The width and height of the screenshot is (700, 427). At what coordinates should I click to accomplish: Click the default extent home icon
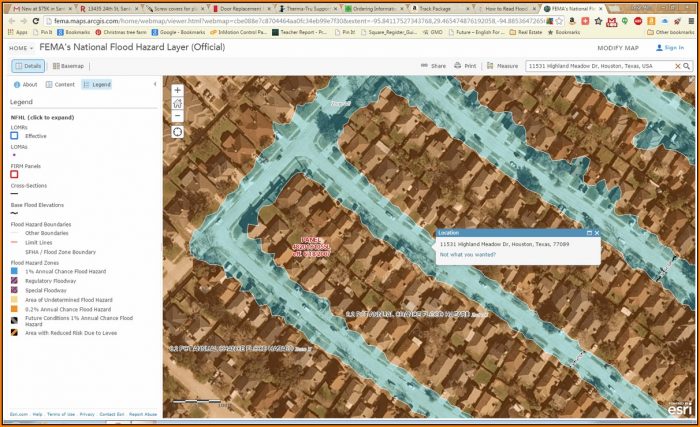pyautogui.click(x=177, y=102)
